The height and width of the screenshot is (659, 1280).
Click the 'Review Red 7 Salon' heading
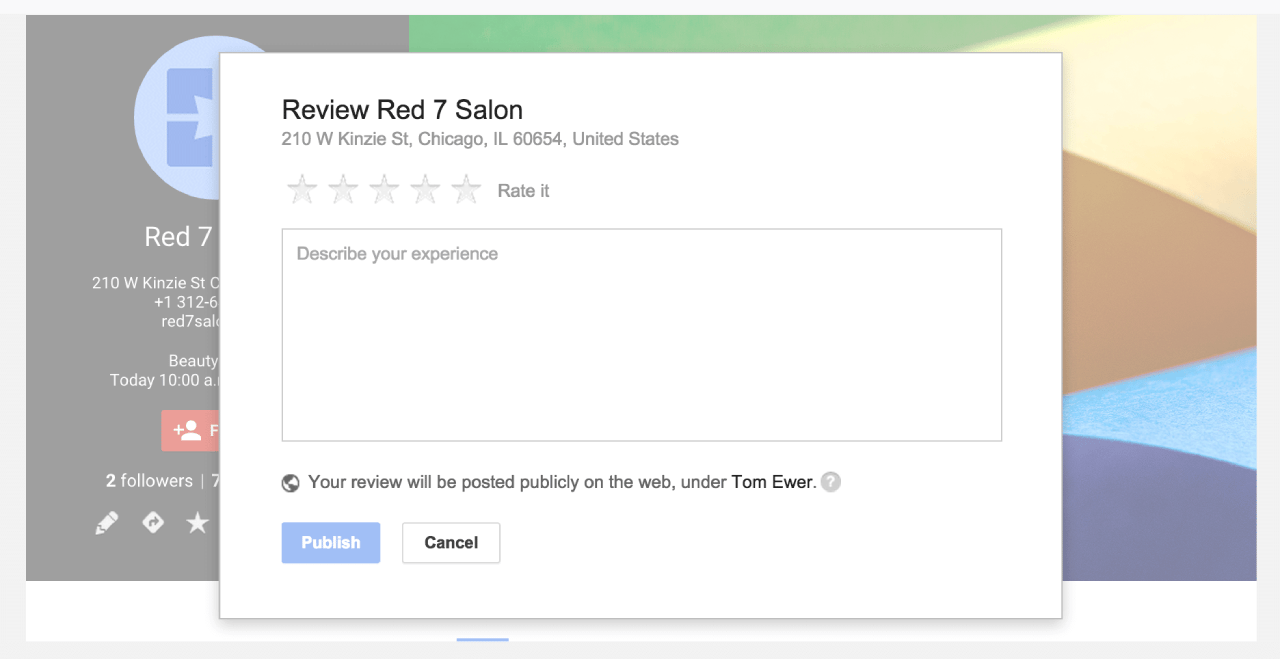click(x=402, y=110)
